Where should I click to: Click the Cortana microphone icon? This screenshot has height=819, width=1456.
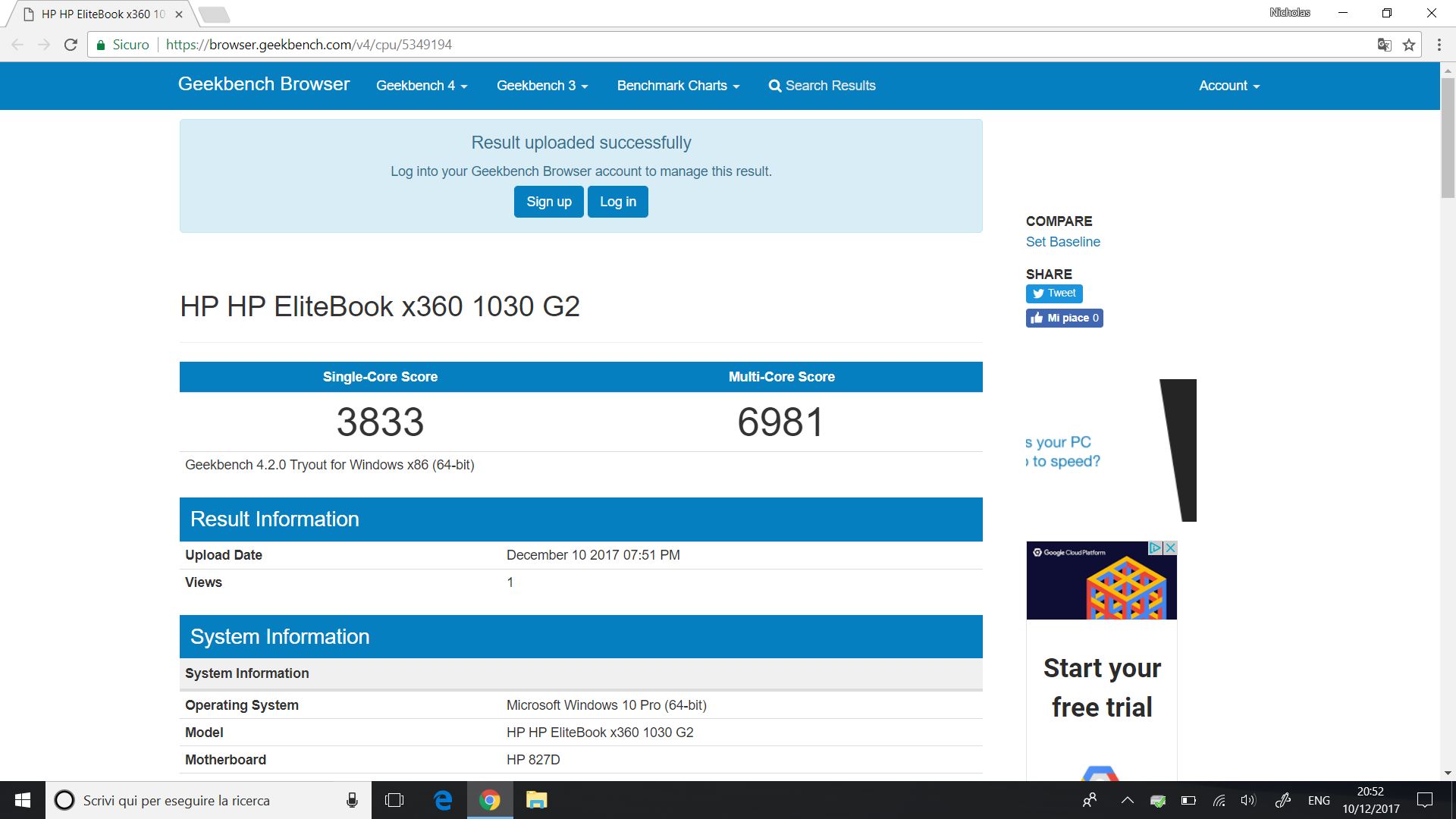352,800
